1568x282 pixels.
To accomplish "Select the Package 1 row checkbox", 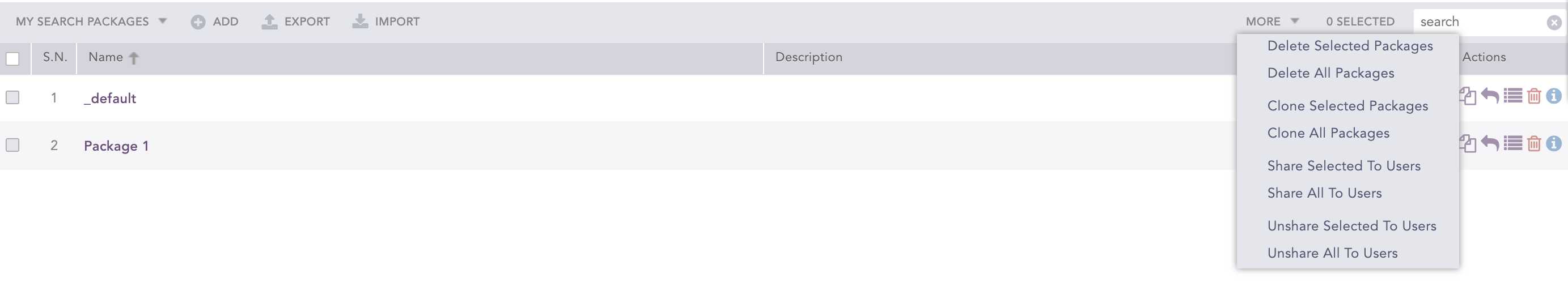I will click(x=13, y=144).
